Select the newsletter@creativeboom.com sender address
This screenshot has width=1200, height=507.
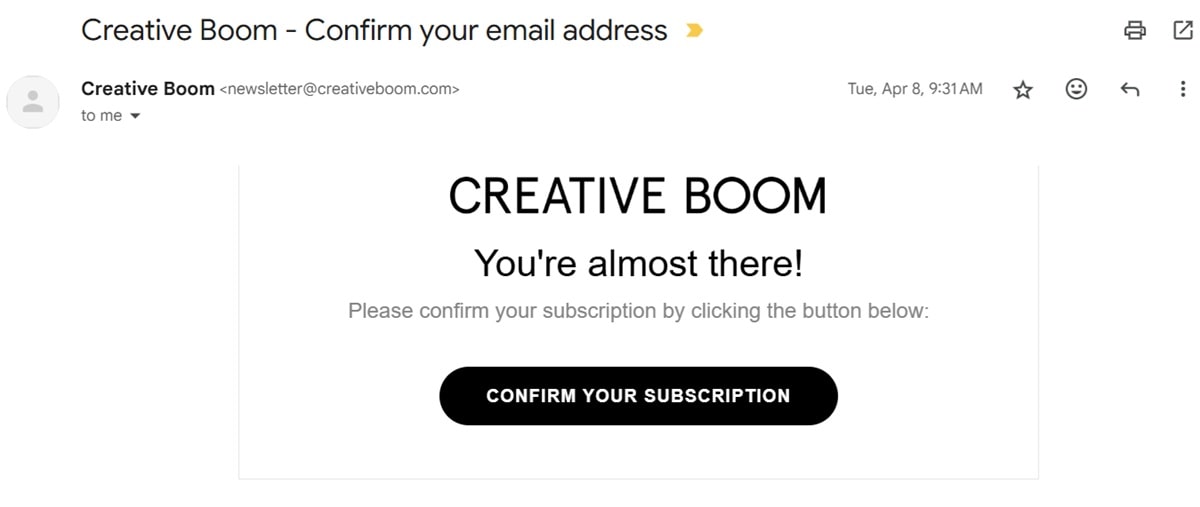[x=339, y=89]
